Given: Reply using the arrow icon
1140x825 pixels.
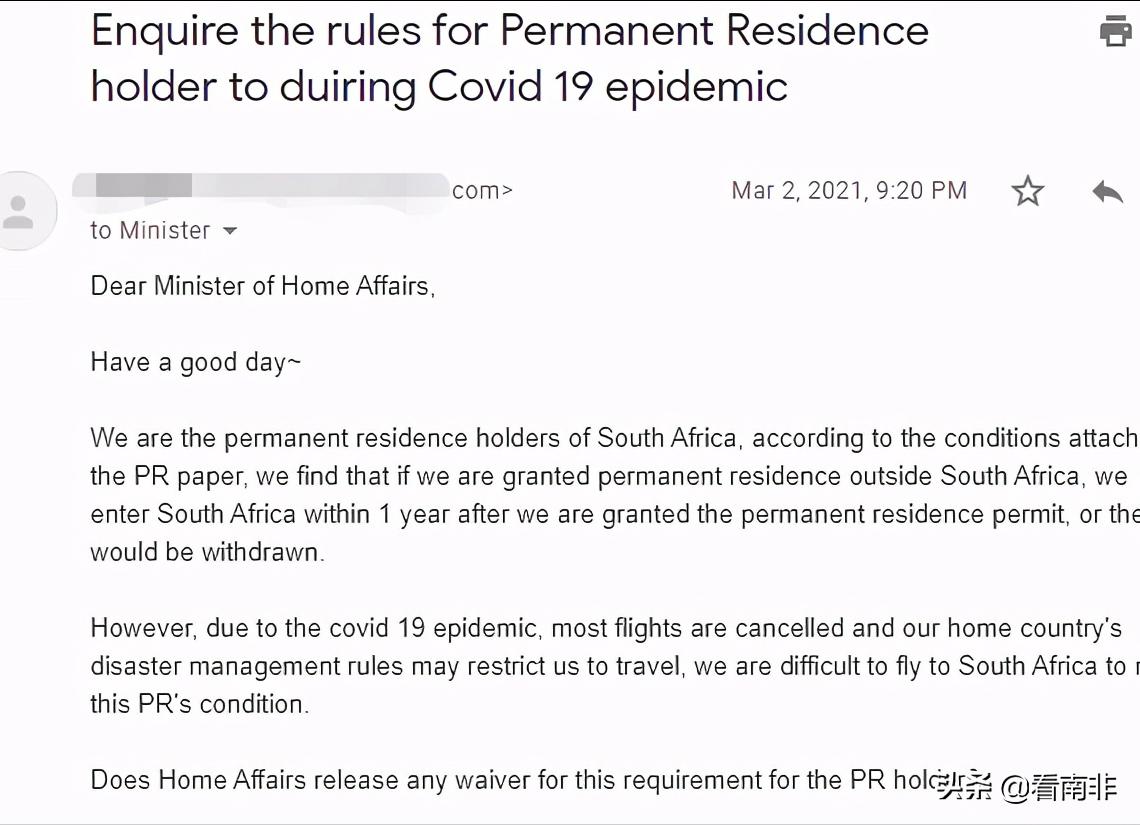Looking at the screenshot, I should 1107,190.
